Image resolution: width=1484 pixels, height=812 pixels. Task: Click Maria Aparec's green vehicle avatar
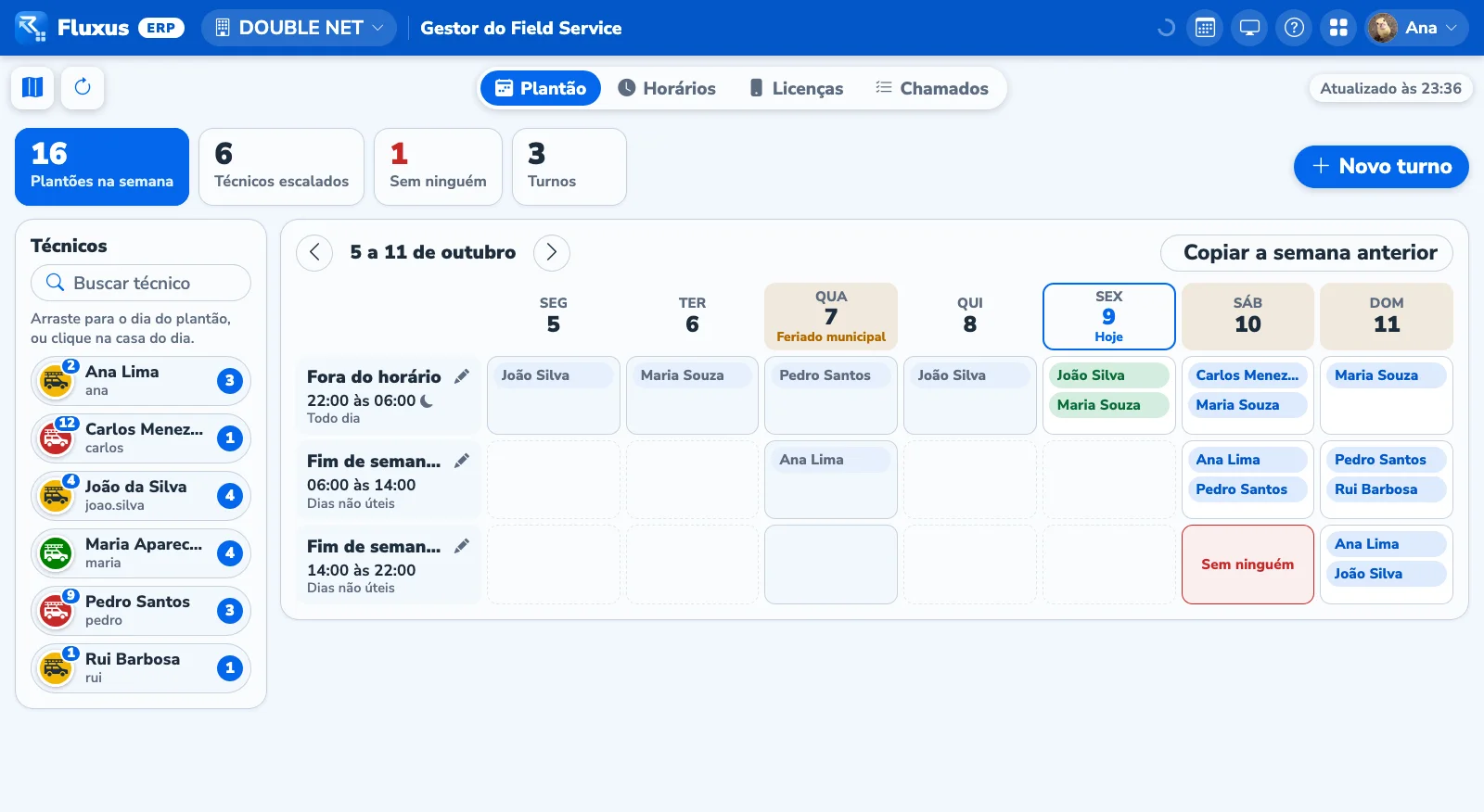pyautogui.click(x=56, y=553)
